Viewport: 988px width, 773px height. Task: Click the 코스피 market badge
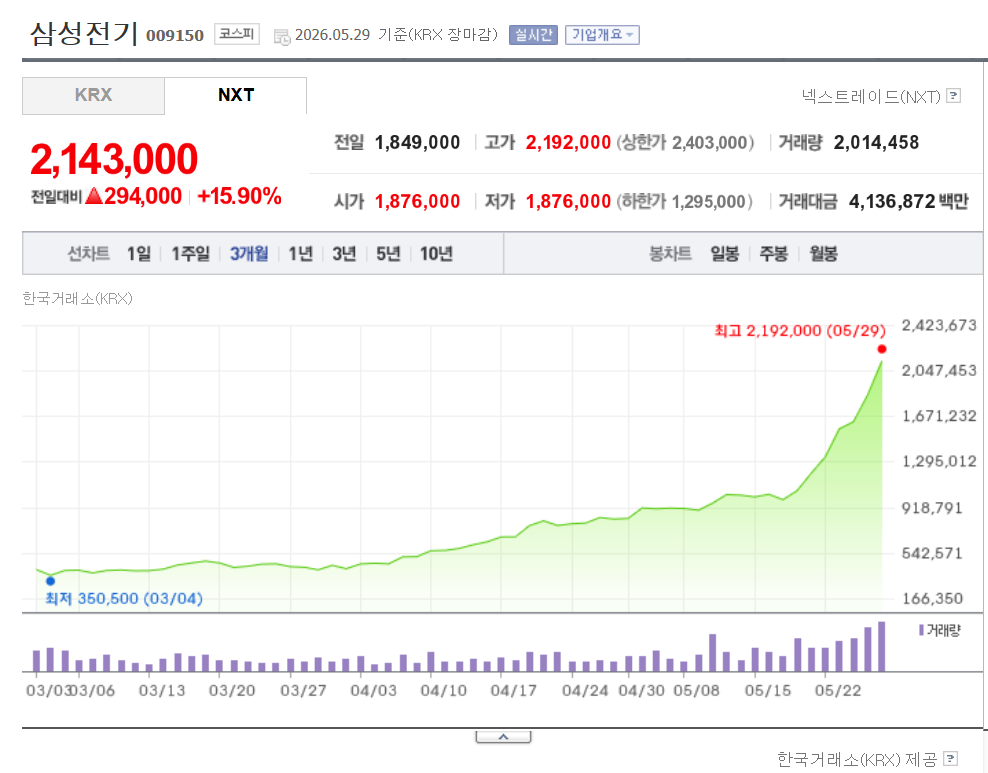[x=237, y=33]
